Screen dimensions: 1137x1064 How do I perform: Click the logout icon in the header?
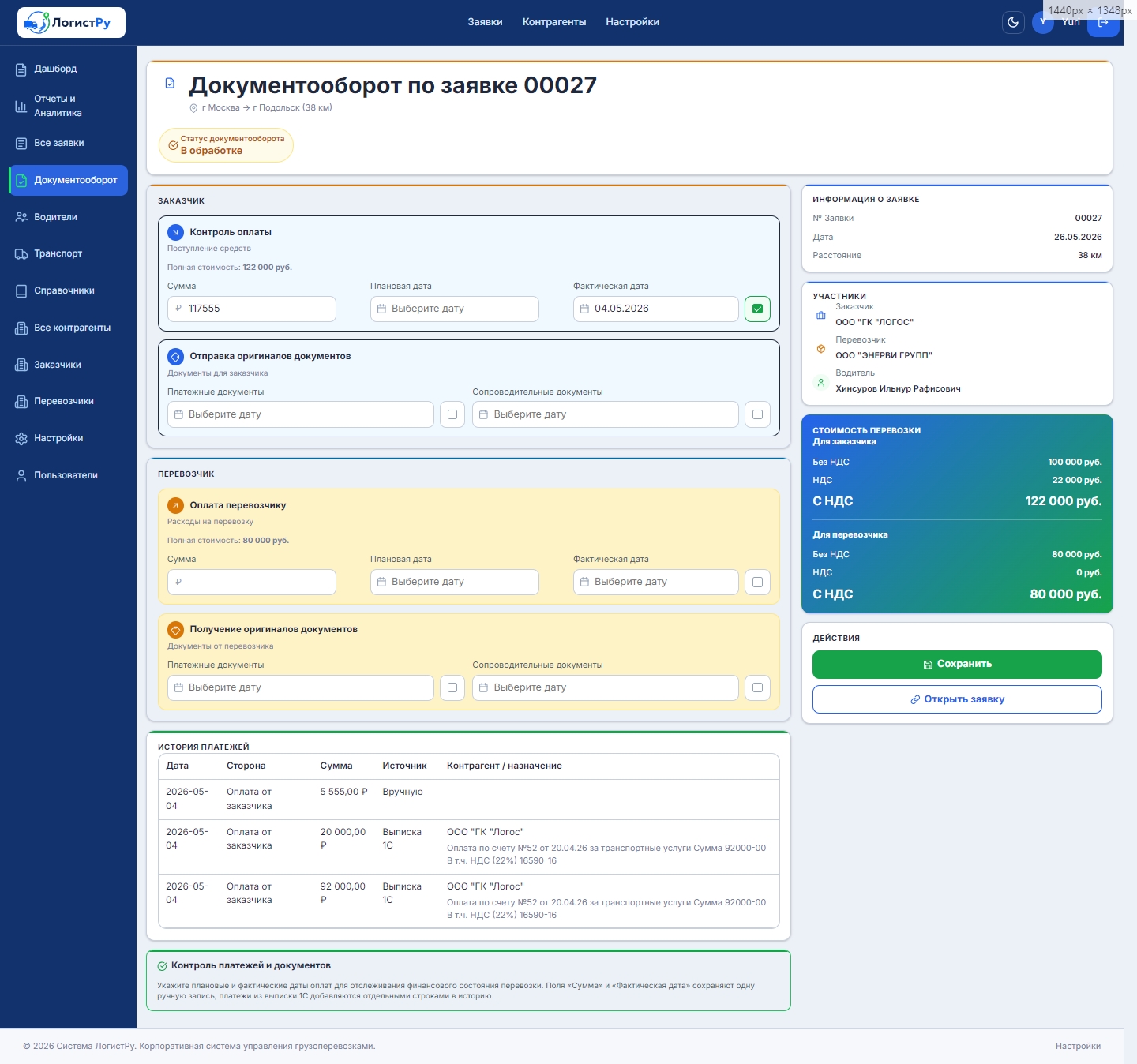pos(1103,22)
